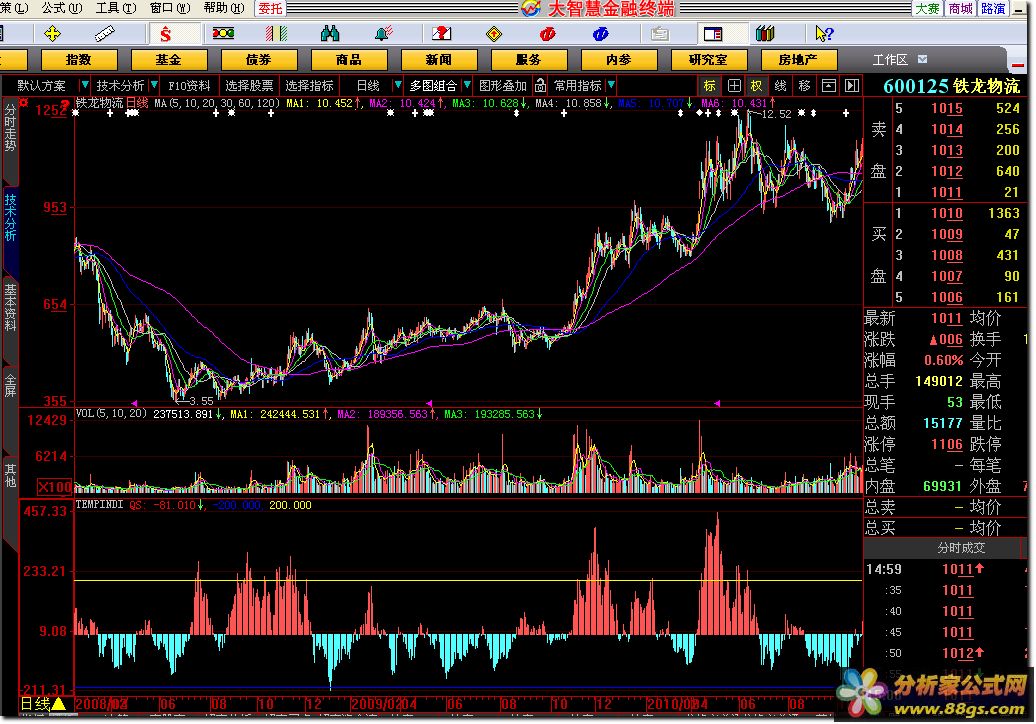Screen dimensions: 1036x724
Task: Toggle the 标 marker button
Action: pos(710,85)
